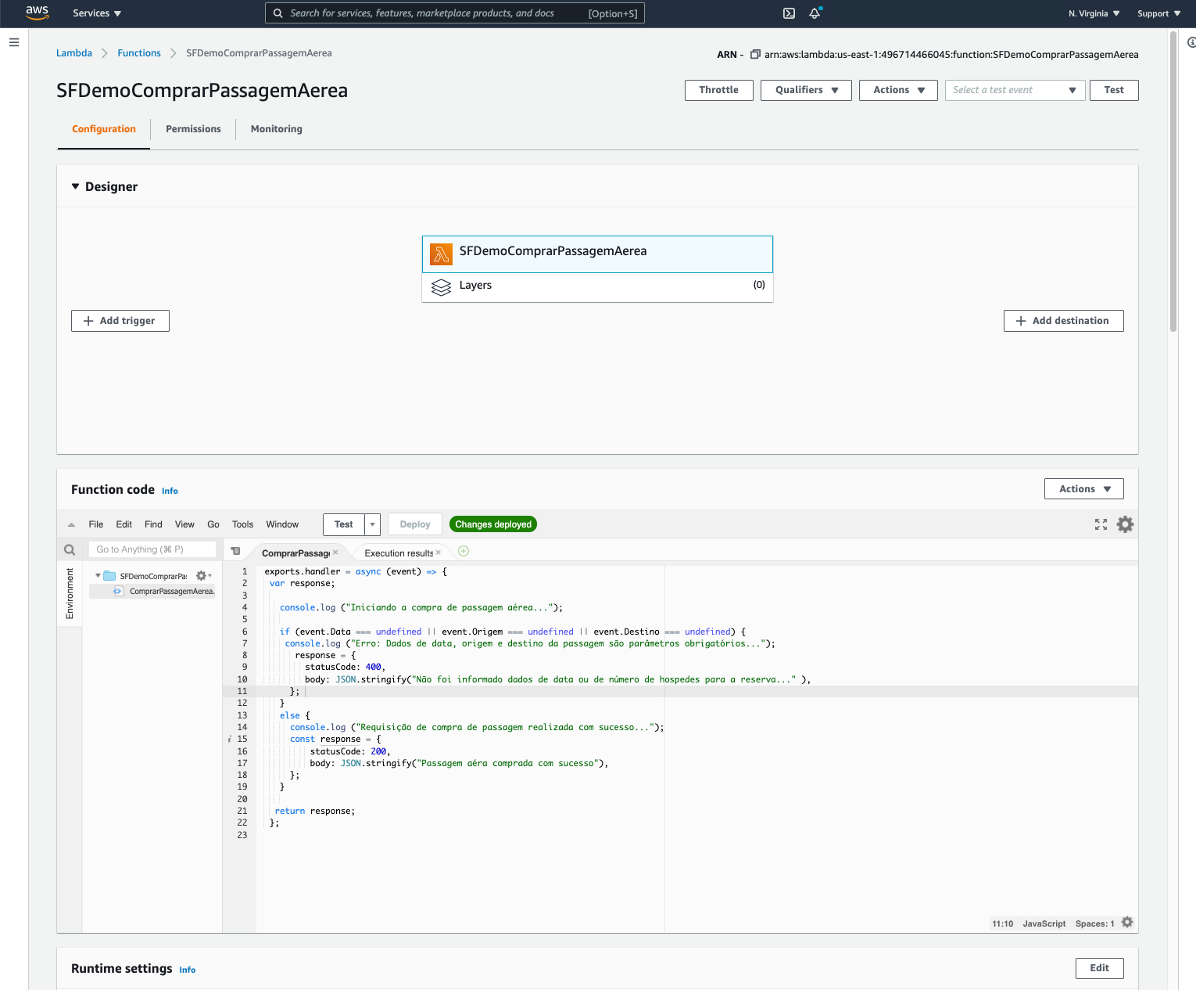Switch to the Monitoring tab

pyautogui.click(x=276, y=129)
